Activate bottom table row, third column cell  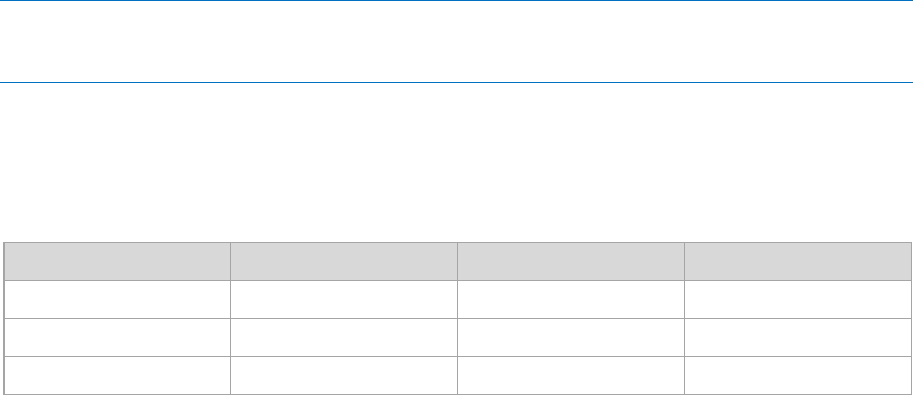pos(571,375)
